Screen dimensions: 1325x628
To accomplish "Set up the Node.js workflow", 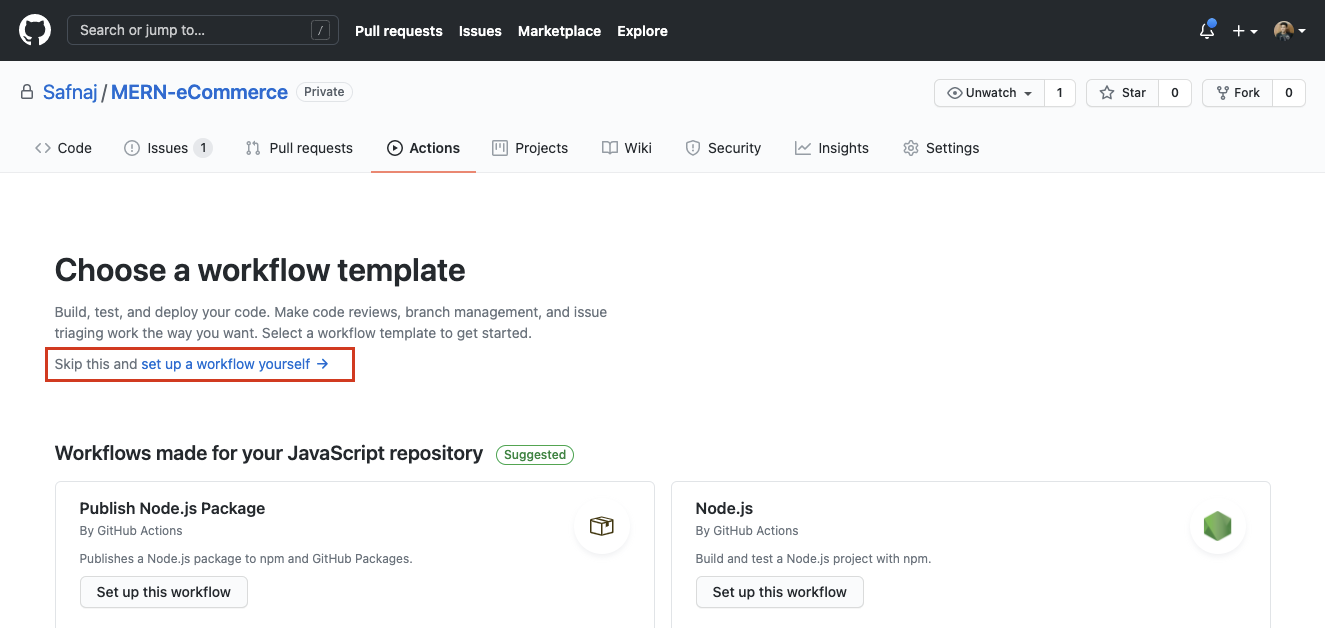I will (x=780, y=592).
